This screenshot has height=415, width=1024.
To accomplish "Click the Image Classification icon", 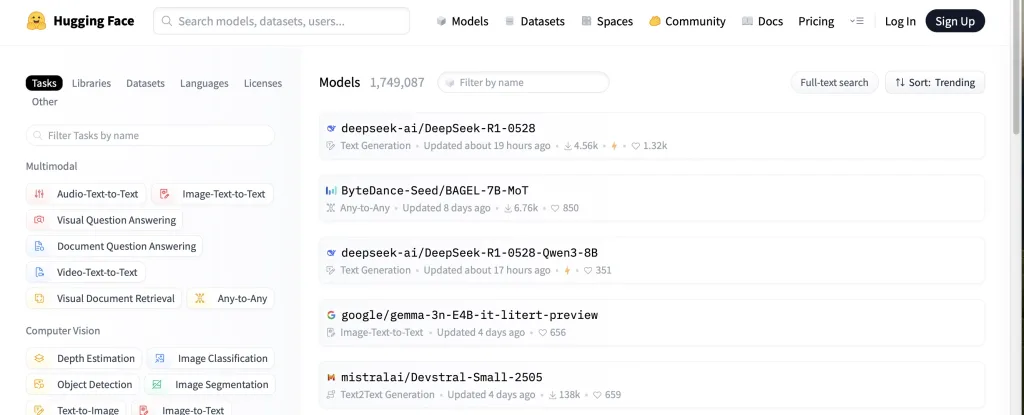I will pyautogui.click(x=161, y=358).
